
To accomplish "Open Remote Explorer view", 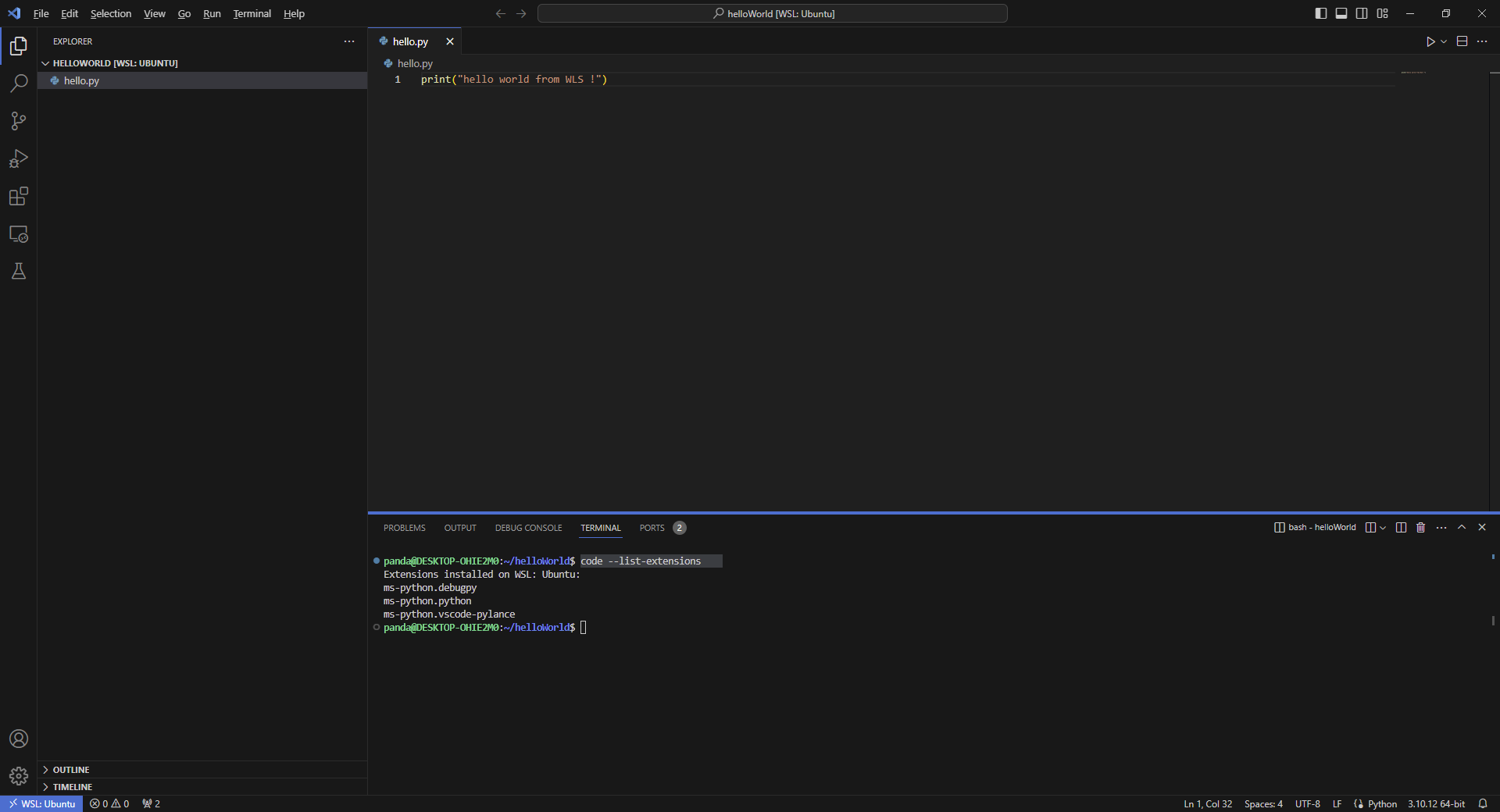I will tap(19, 233).
